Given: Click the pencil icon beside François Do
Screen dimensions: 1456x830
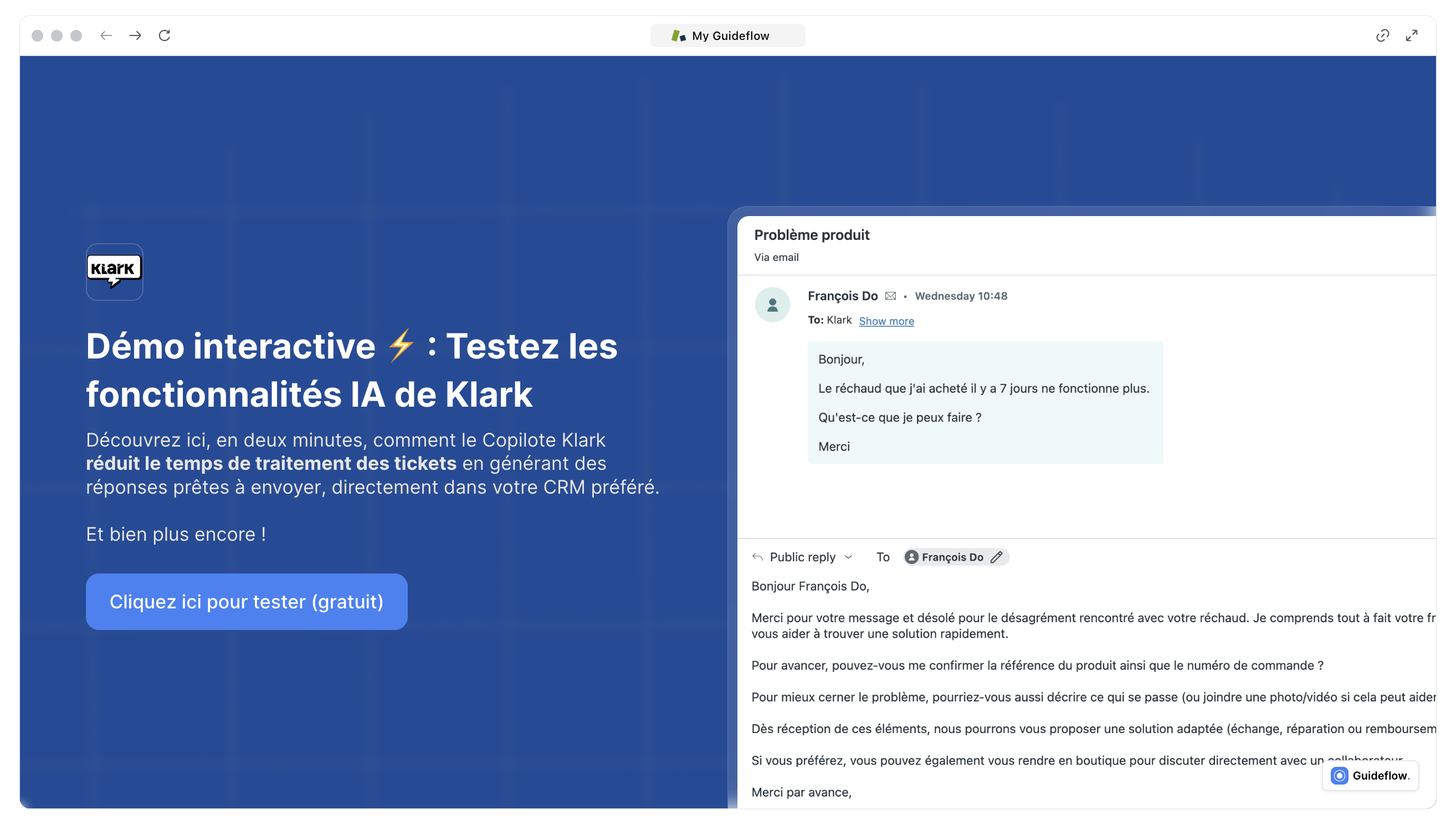Looking at the screenshot, I should (x=996, y=557).
